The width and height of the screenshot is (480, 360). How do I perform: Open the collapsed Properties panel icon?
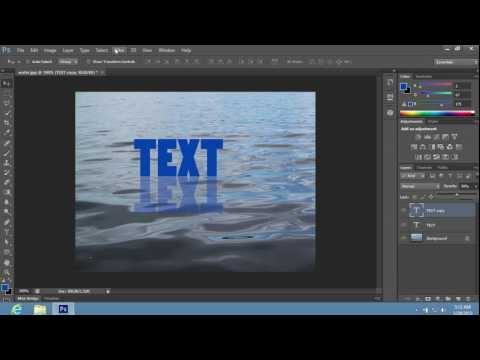point(389,97)
